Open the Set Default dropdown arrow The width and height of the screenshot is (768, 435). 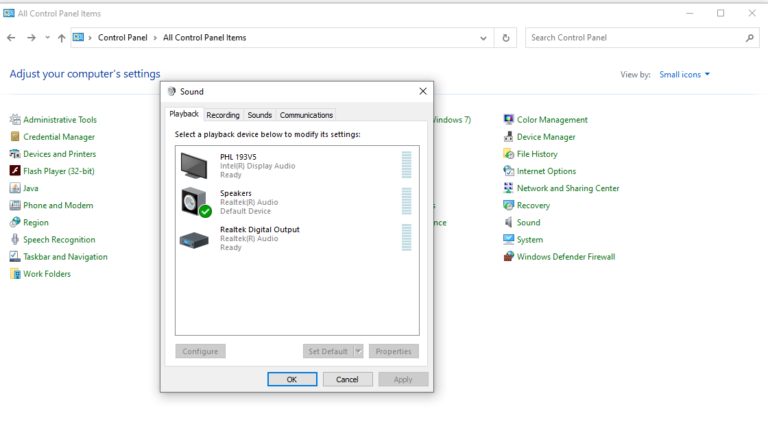(x=359, y=352)
